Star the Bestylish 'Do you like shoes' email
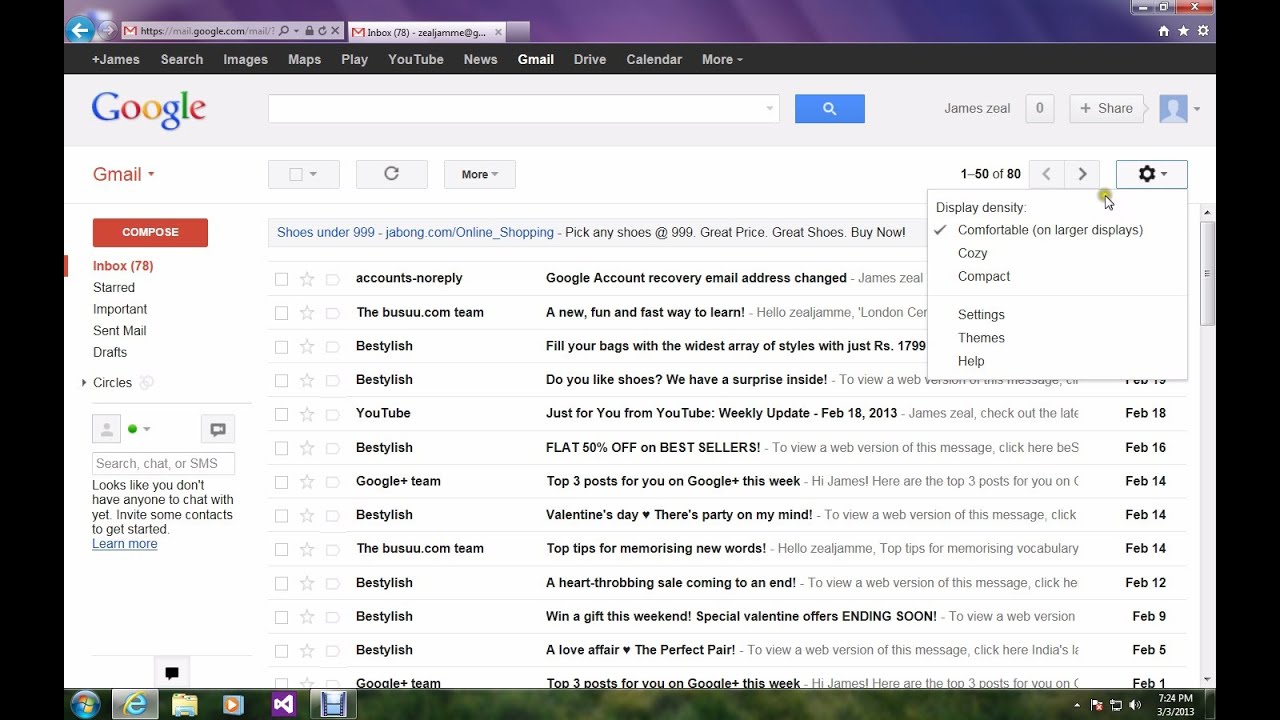The image size is (1280, 720). (x=307, y=380)
